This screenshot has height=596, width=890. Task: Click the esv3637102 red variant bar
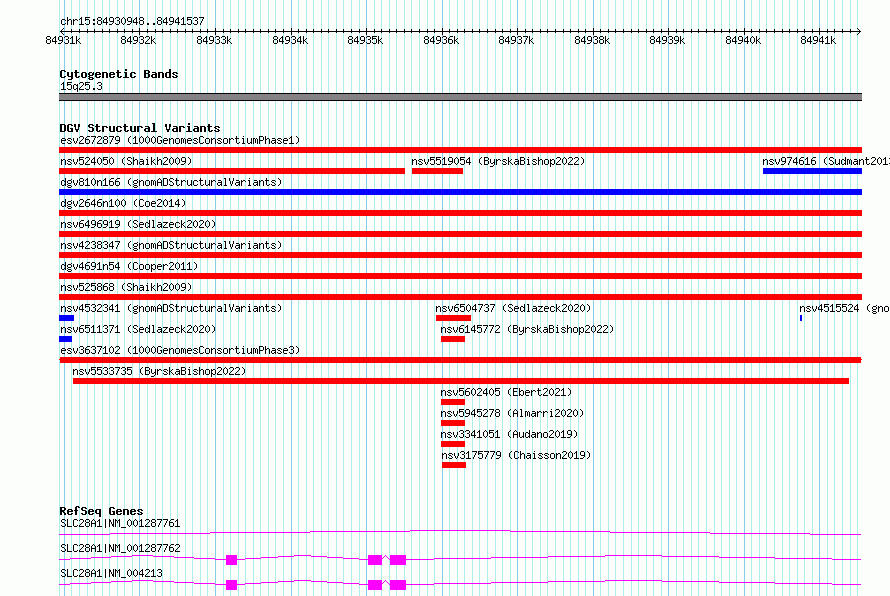click(460, 360)
